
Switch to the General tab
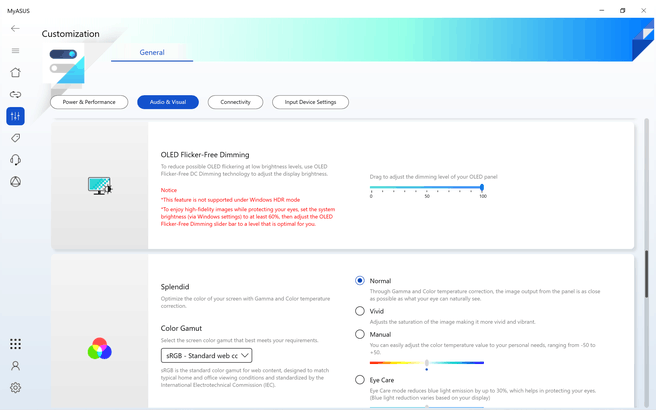coord(152,52)
